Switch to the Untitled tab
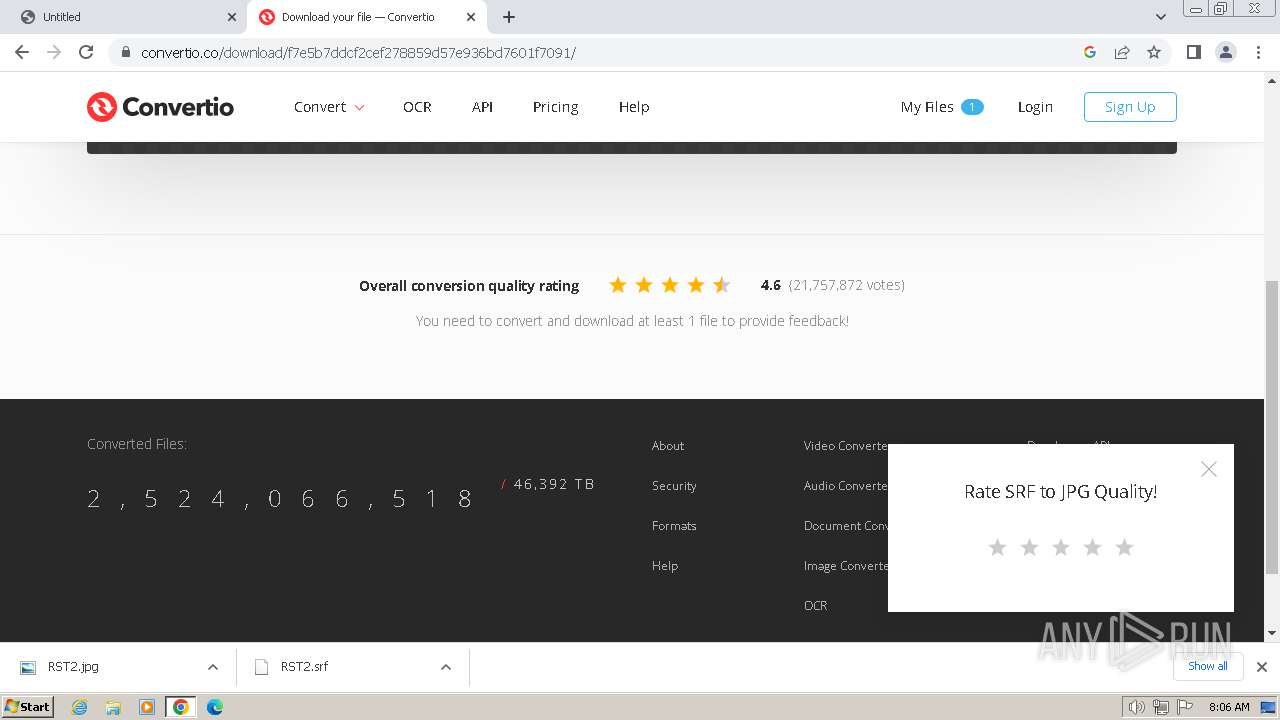 (x=125, y=17)
